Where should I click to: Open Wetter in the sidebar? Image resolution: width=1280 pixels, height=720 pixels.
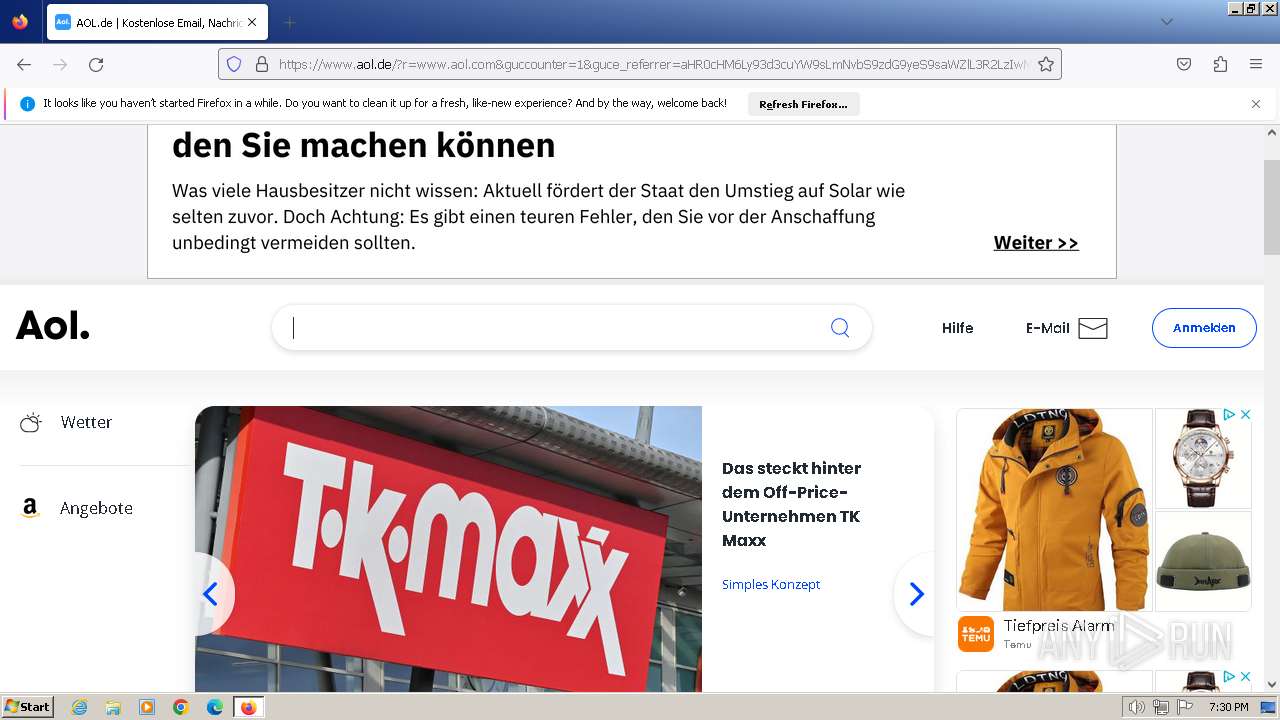coord(86,422)
